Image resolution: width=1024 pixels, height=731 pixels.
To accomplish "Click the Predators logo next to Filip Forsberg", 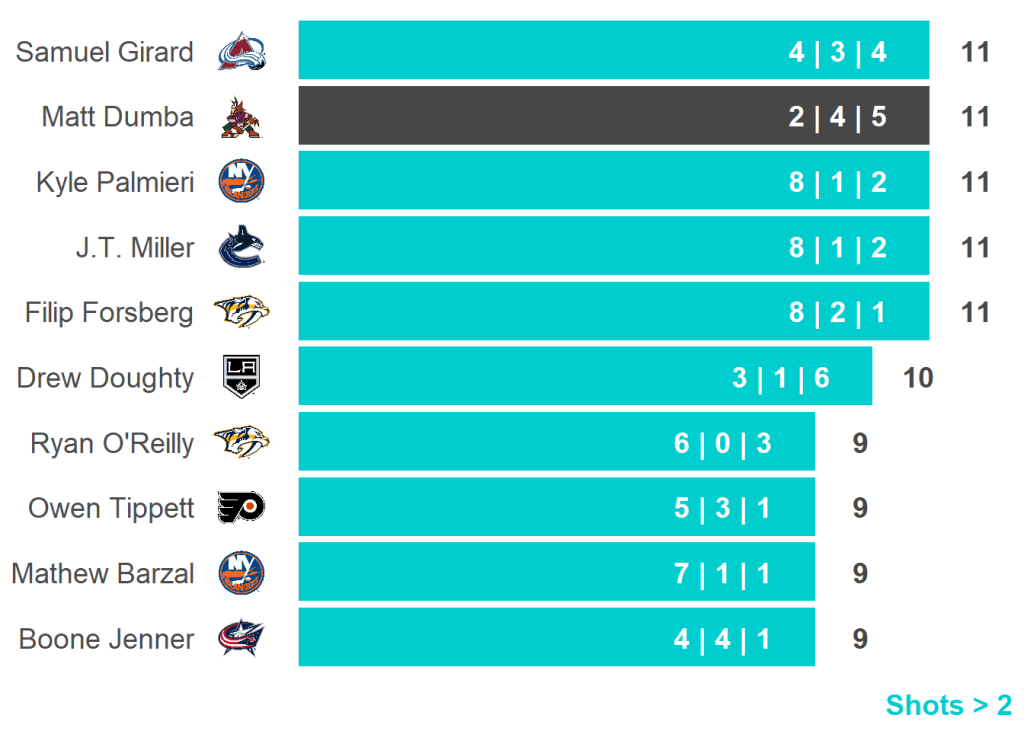I will tap(242, 313).
